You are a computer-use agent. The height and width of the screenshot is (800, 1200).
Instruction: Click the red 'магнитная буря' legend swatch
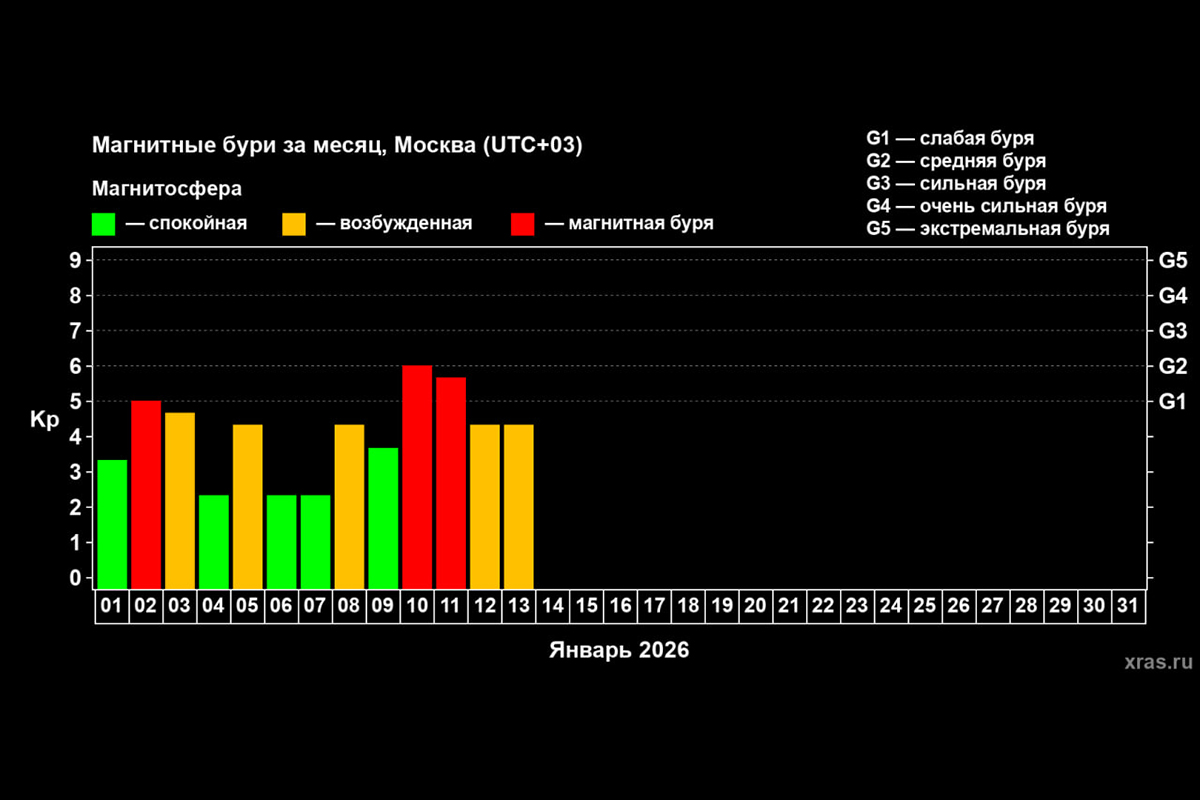(523, 224)
